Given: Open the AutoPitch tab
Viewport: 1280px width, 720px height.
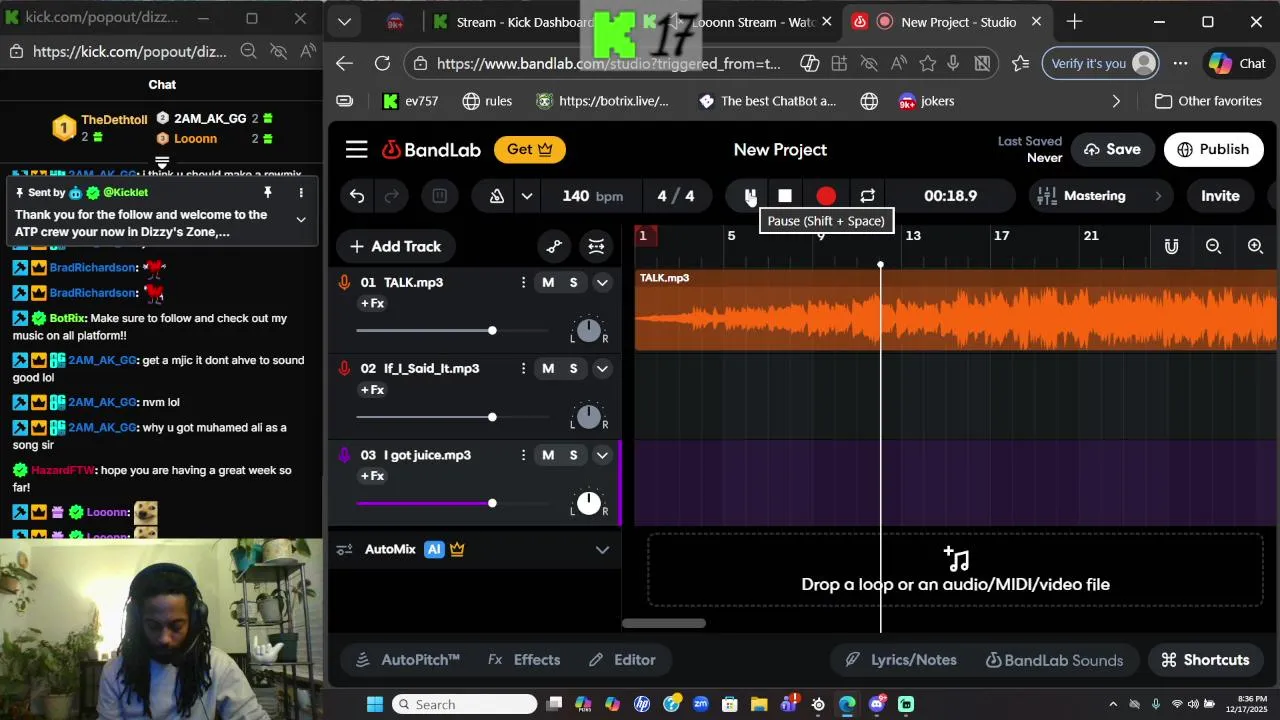Looking at the screenshot, I should pos(408,660).
